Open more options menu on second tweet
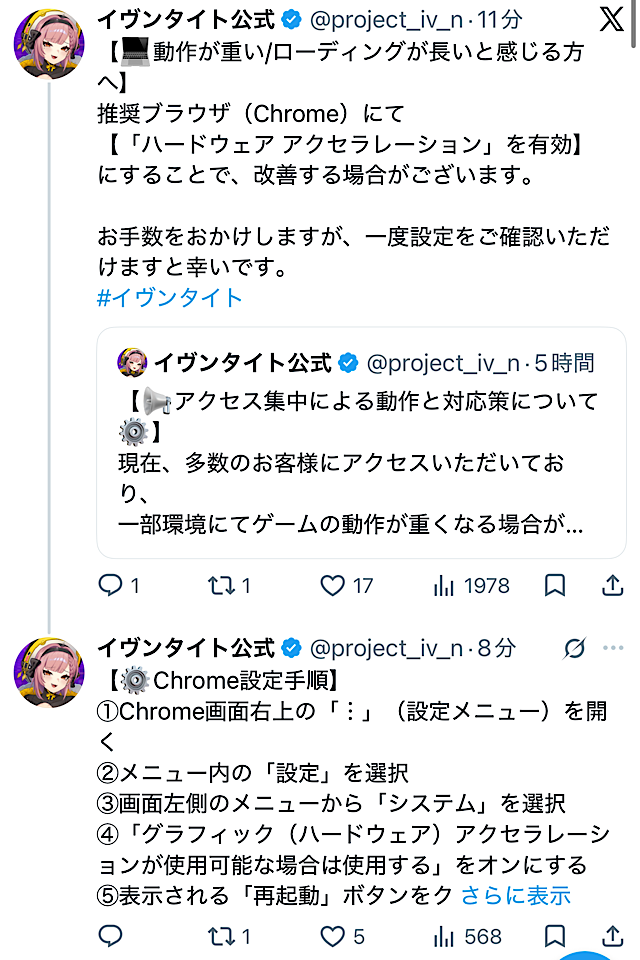The height and width of the screenshot is (960, 640). point(613,648)
